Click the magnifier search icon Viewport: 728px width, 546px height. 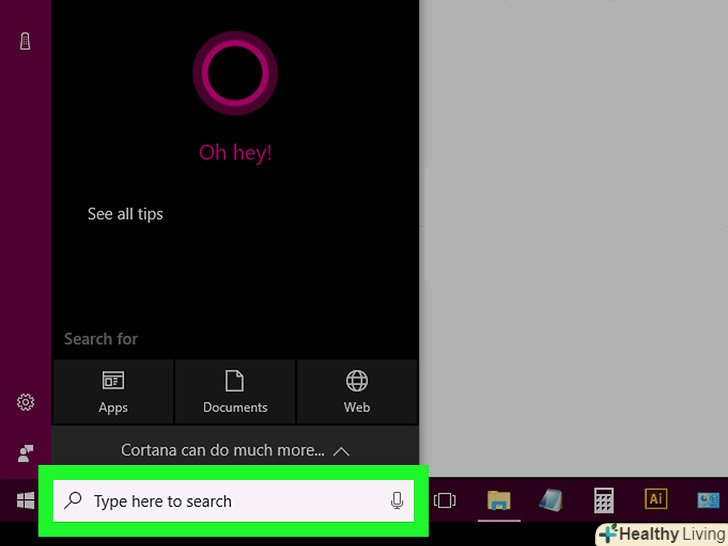click(x=73, y=500)
